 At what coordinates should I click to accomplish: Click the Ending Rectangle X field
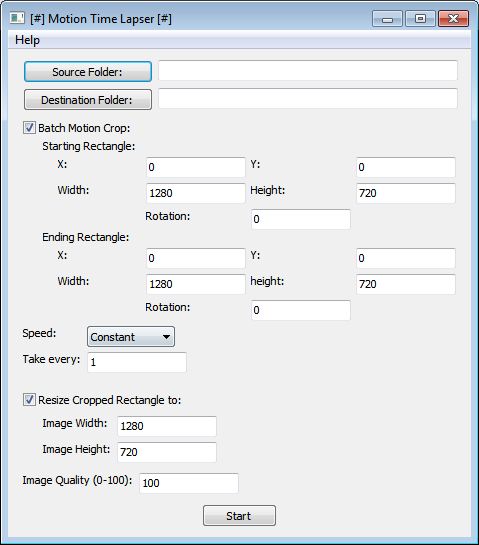point(196,258)
